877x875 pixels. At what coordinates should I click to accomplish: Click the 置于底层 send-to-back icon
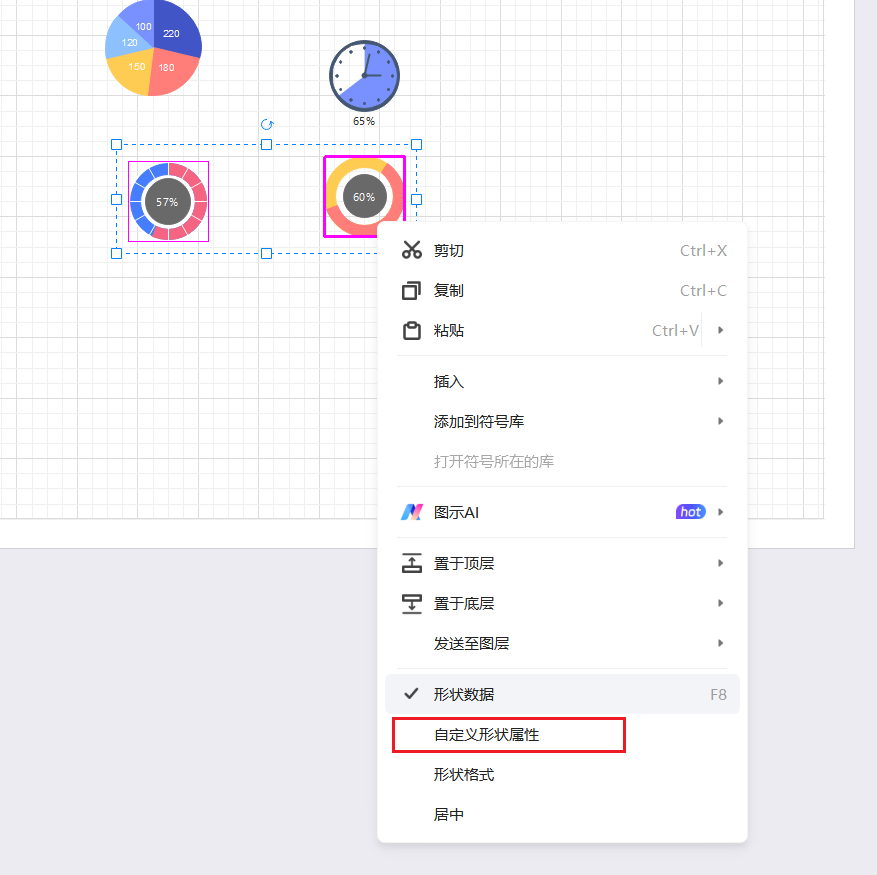click(x=412, y=603)
